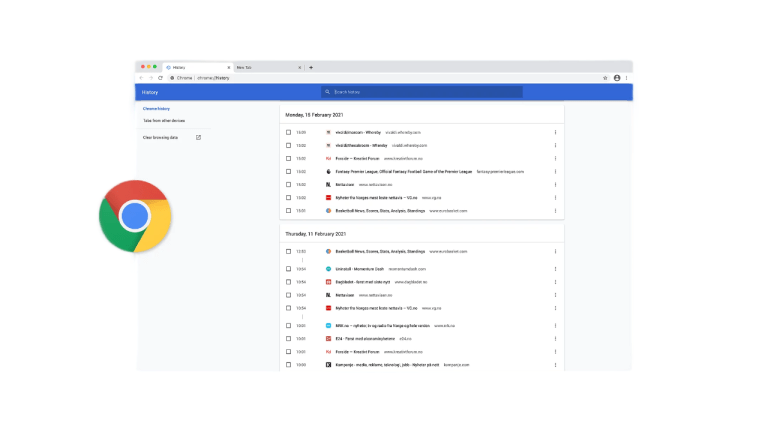Select the Kampanje entry checkbox
Image resolution: width=768 pixels, height=432 pixels.
(x=288, y=365)
